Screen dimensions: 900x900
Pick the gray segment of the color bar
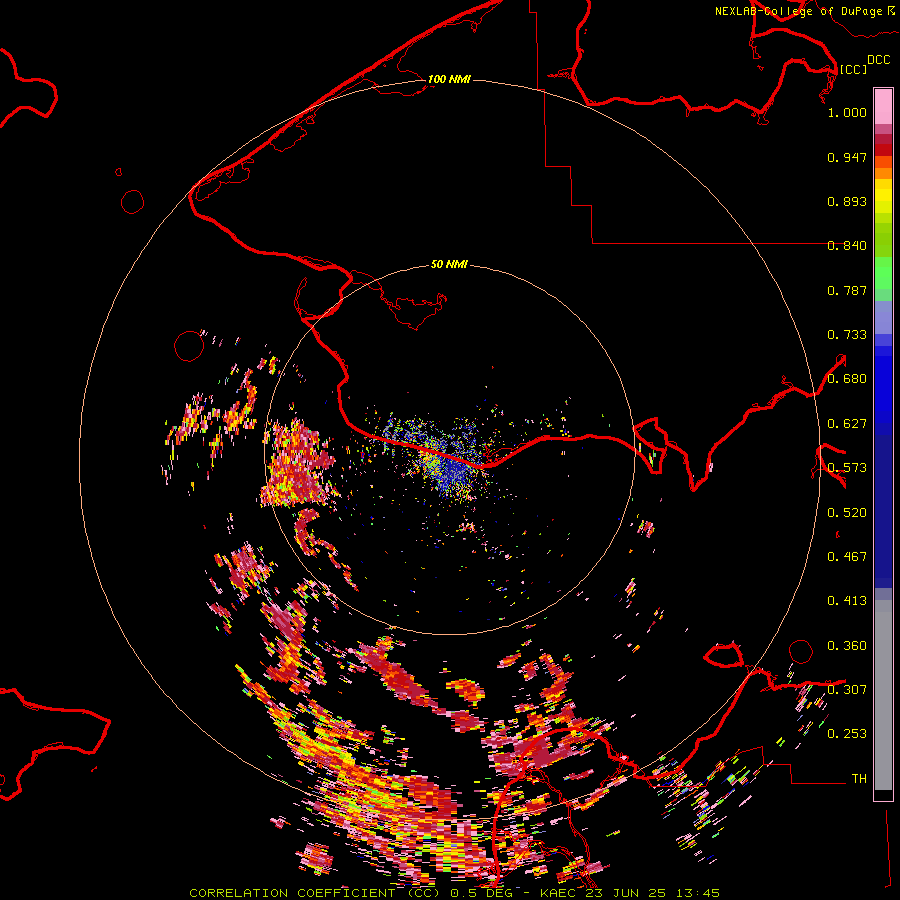883,695
